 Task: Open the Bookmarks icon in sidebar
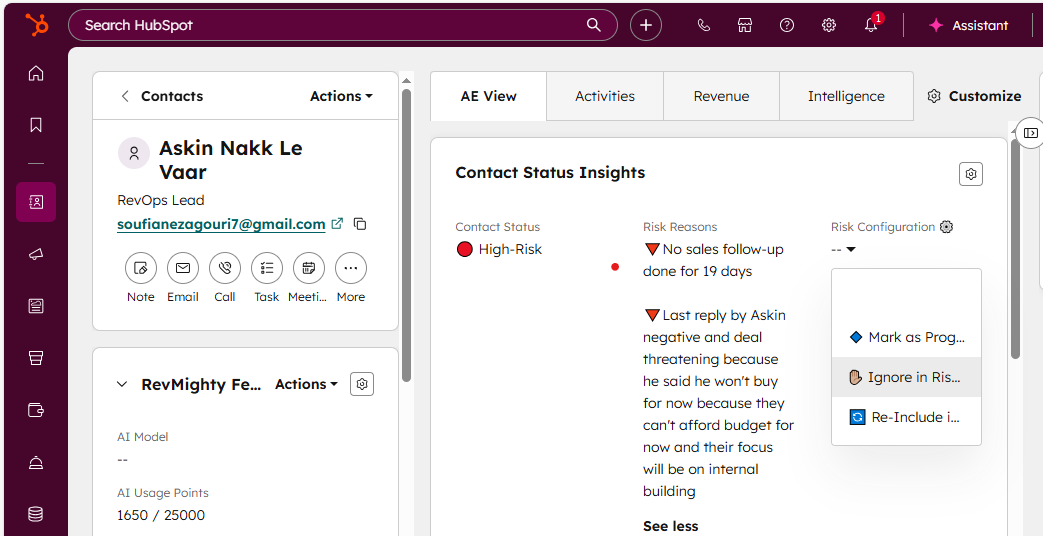(36, 125)
